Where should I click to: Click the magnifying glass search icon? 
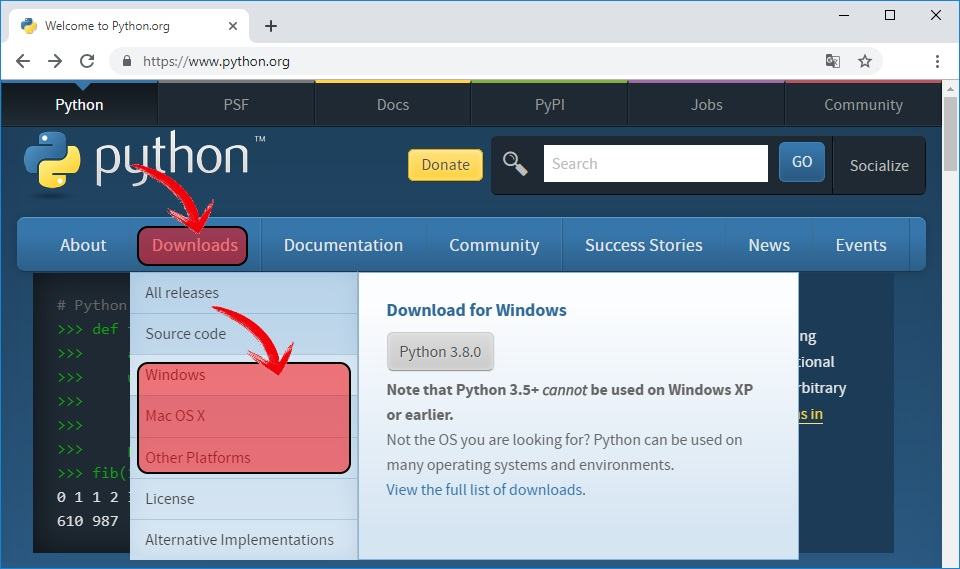pos(515,164)
